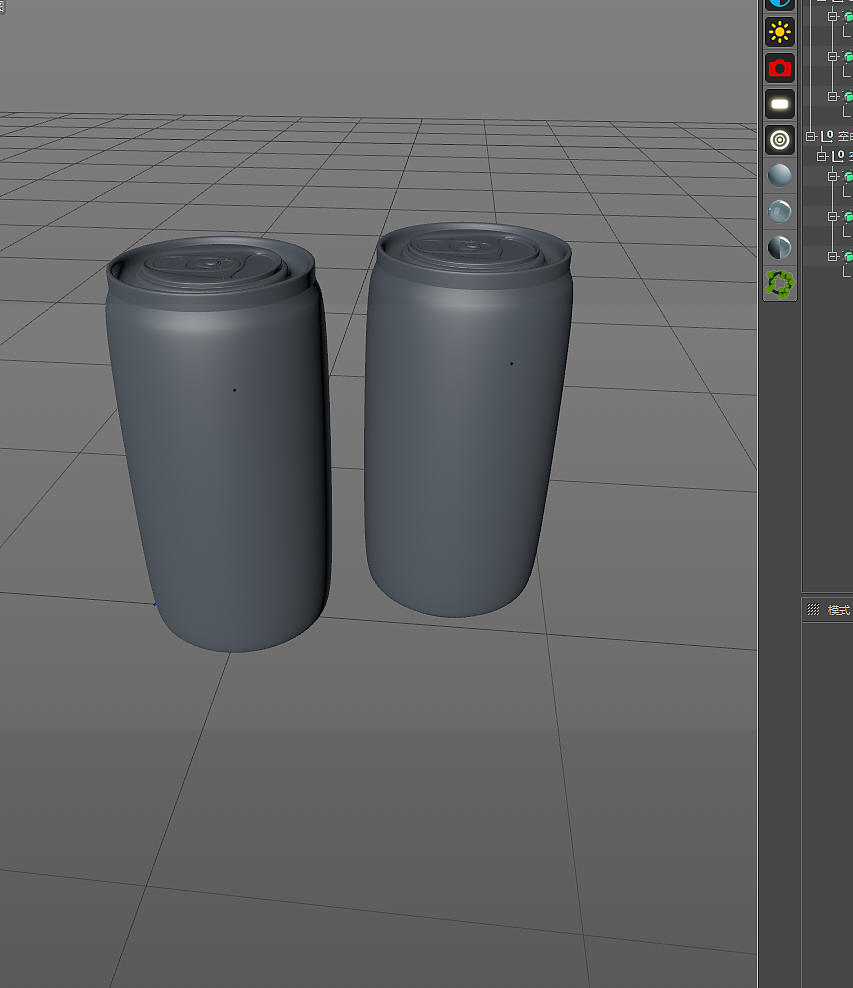Collapse the first cube object's child branch
The width and height of the screenshot is (853, 988).
(x=832, y=16)
